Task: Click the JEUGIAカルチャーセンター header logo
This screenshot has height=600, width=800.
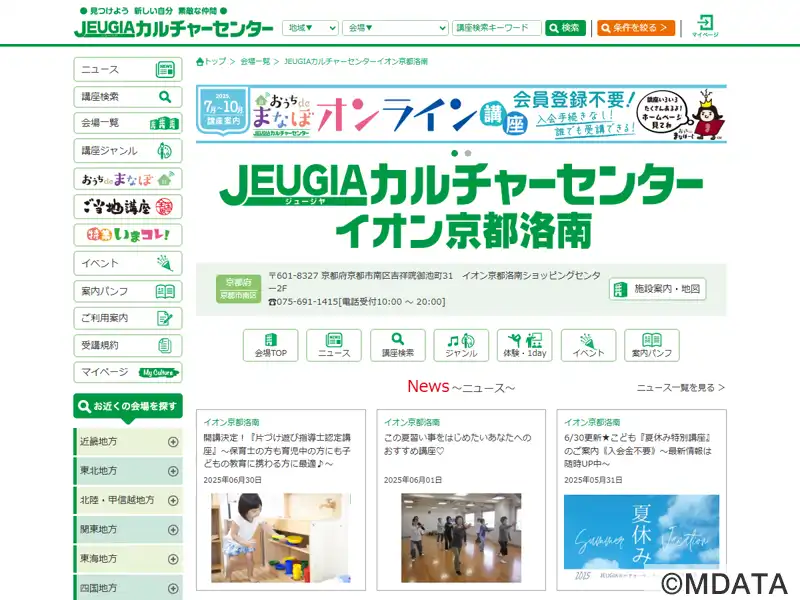Action: [x=173, y=28]
